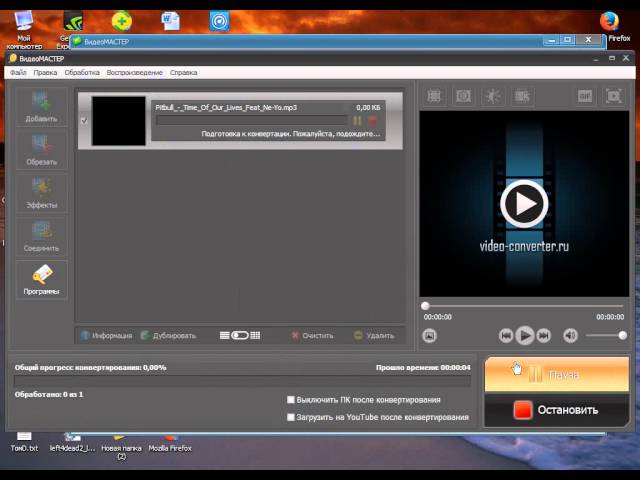This screenshot has width=640, height=480.
Task: Toggle the list/grid view switch
Action: coord(240,336)
